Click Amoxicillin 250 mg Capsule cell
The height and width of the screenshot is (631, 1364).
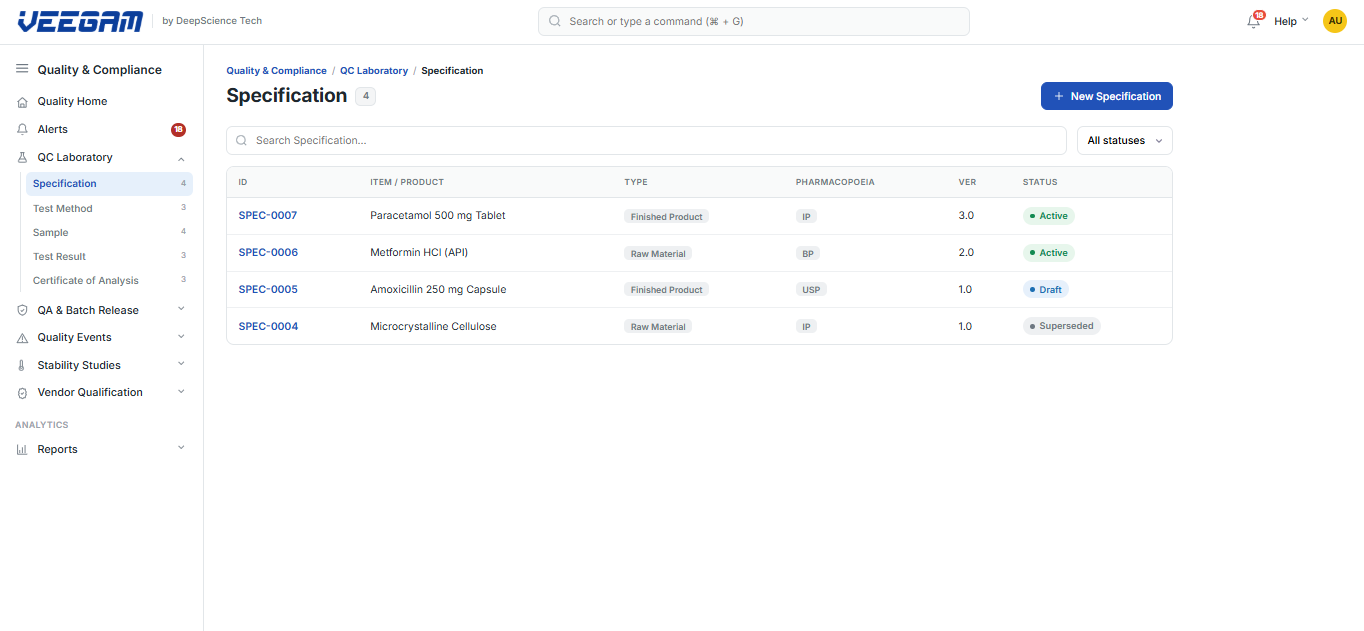pyautogui.click(x=438, y=290)
